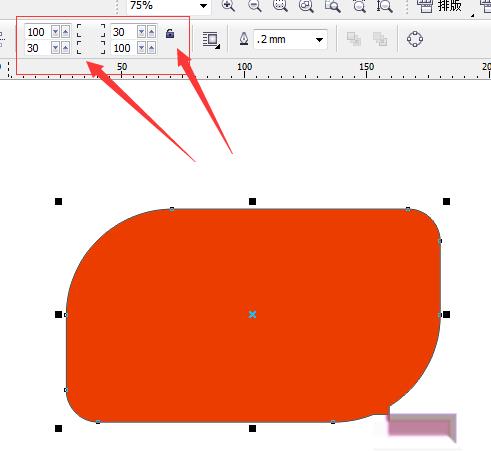Click the To Back of Layer icon

tap(380, 39)
